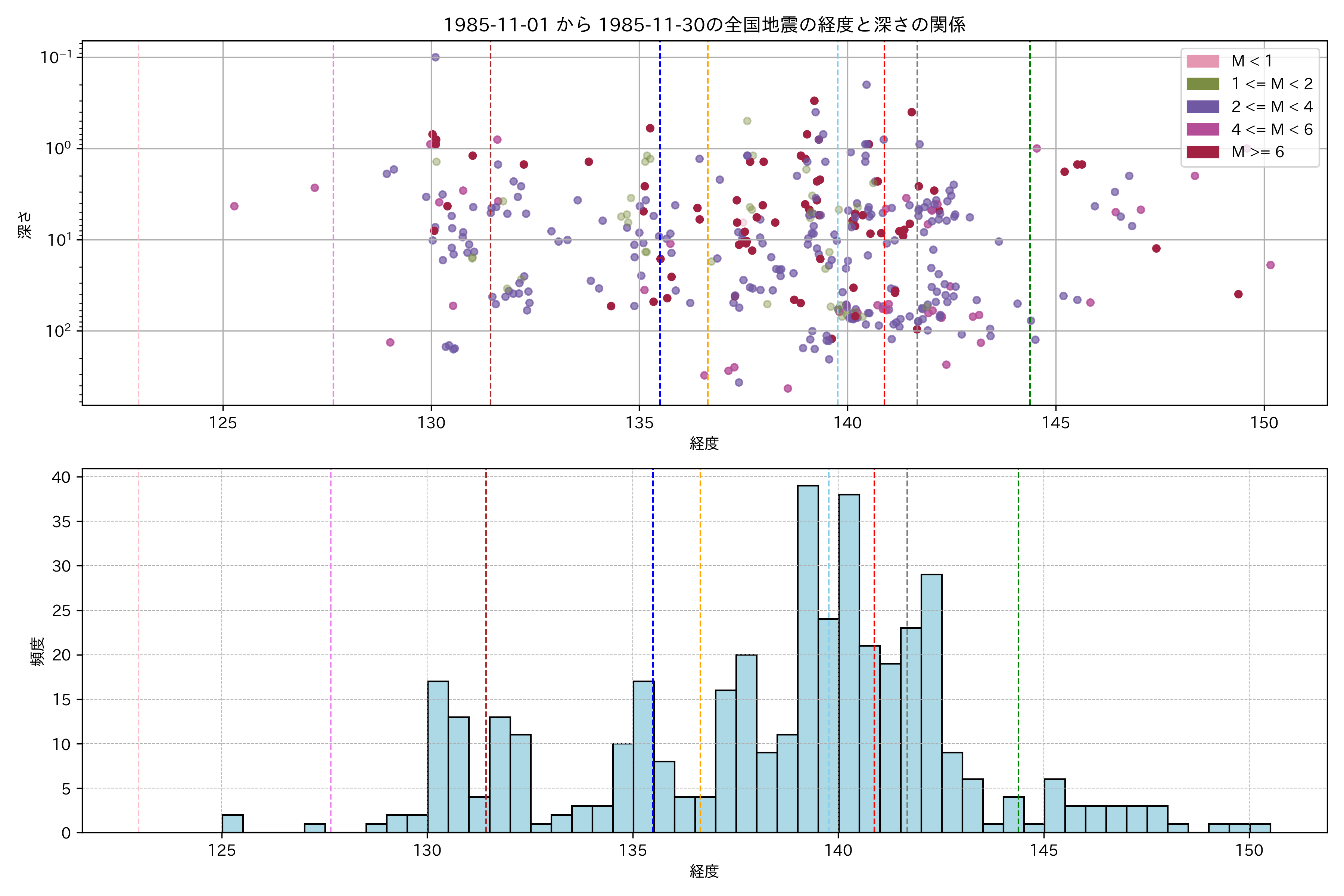Click the topmost purple scatter point near 130

pos(435,57)
